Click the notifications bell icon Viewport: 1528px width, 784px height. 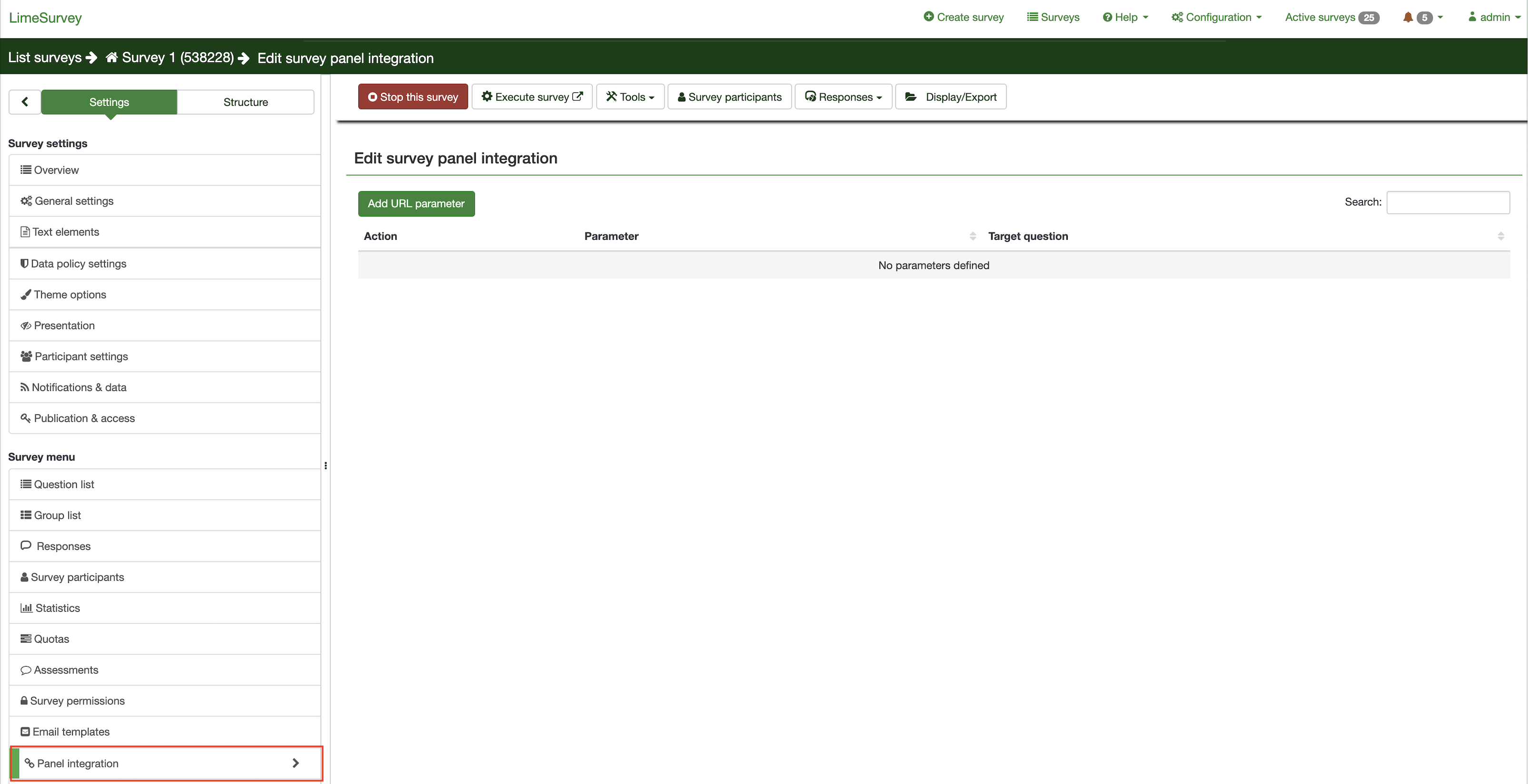tap(1408, 17)
